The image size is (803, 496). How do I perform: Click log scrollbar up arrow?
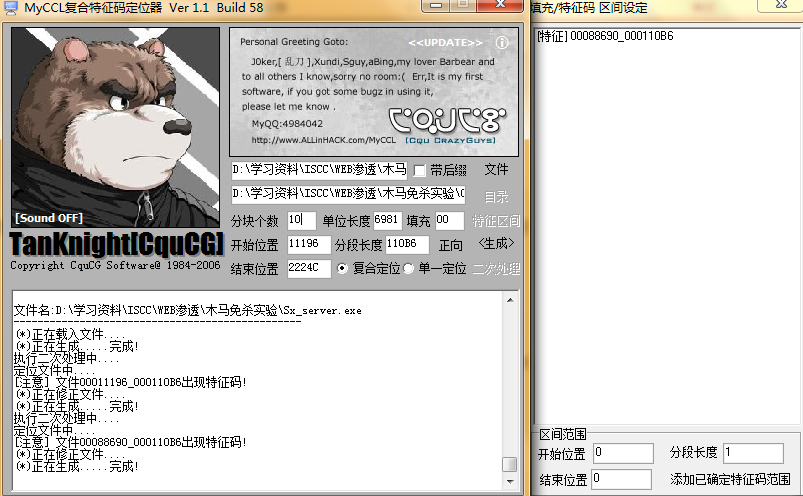click(x=510, y=300)
